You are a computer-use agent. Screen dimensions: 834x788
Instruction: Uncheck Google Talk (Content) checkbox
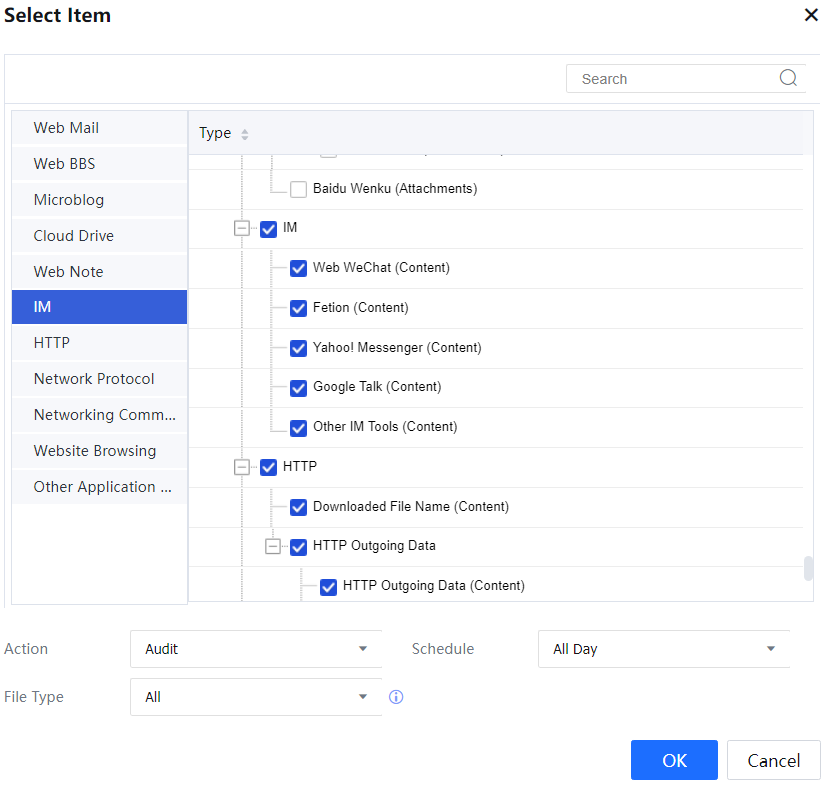(x=298, y=388)
